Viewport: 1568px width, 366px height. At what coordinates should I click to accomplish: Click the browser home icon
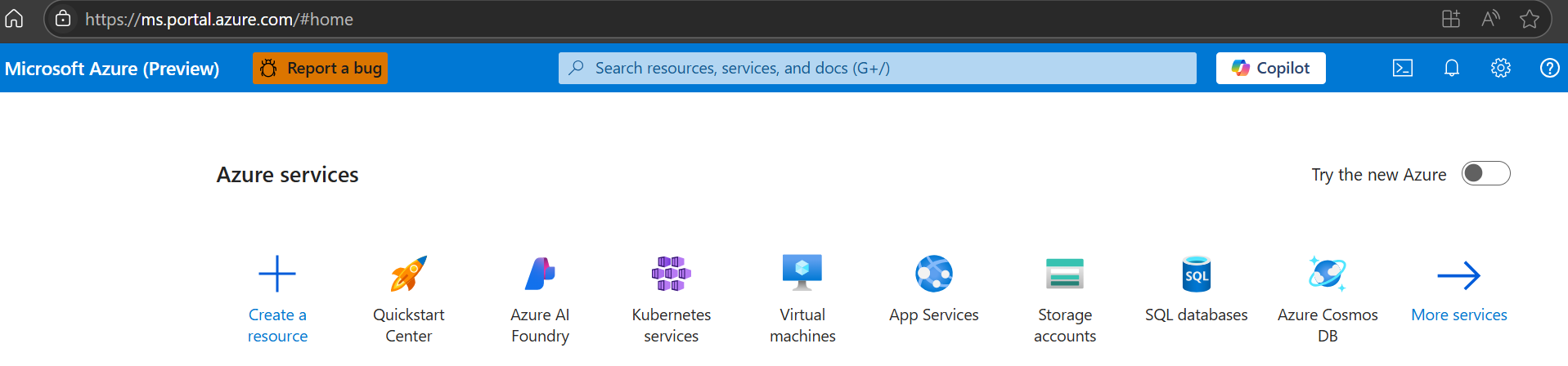pos(14,19)
